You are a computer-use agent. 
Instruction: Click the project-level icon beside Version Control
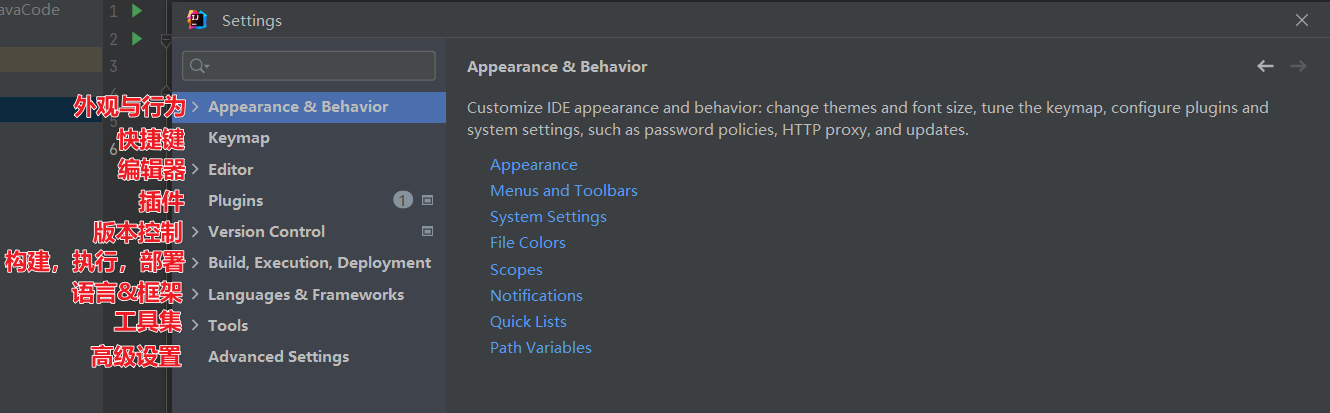pyautogui.click(x=427, y=231)
